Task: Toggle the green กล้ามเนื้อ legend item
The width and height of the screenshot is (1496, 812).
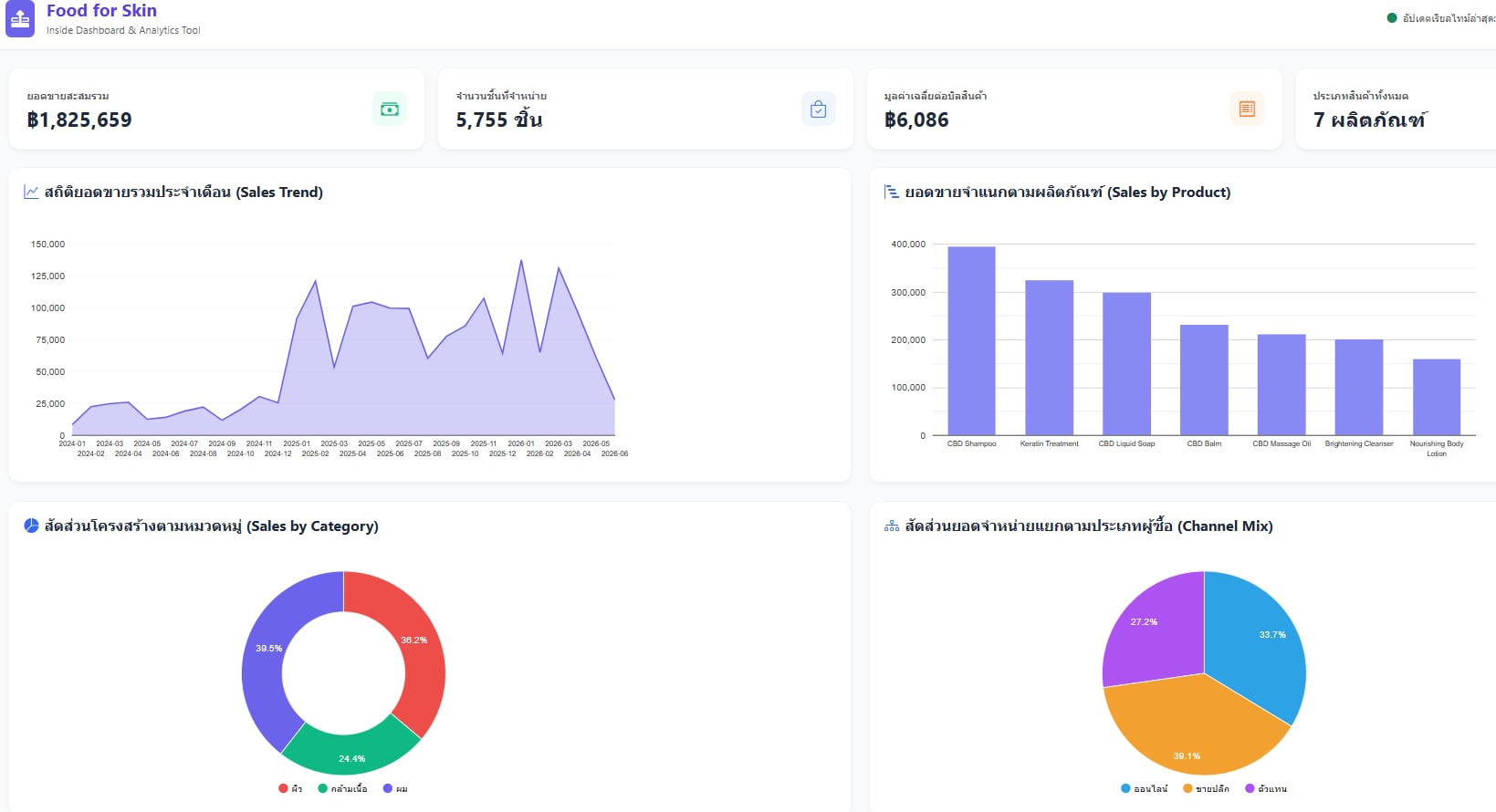Action: point(342,788)
